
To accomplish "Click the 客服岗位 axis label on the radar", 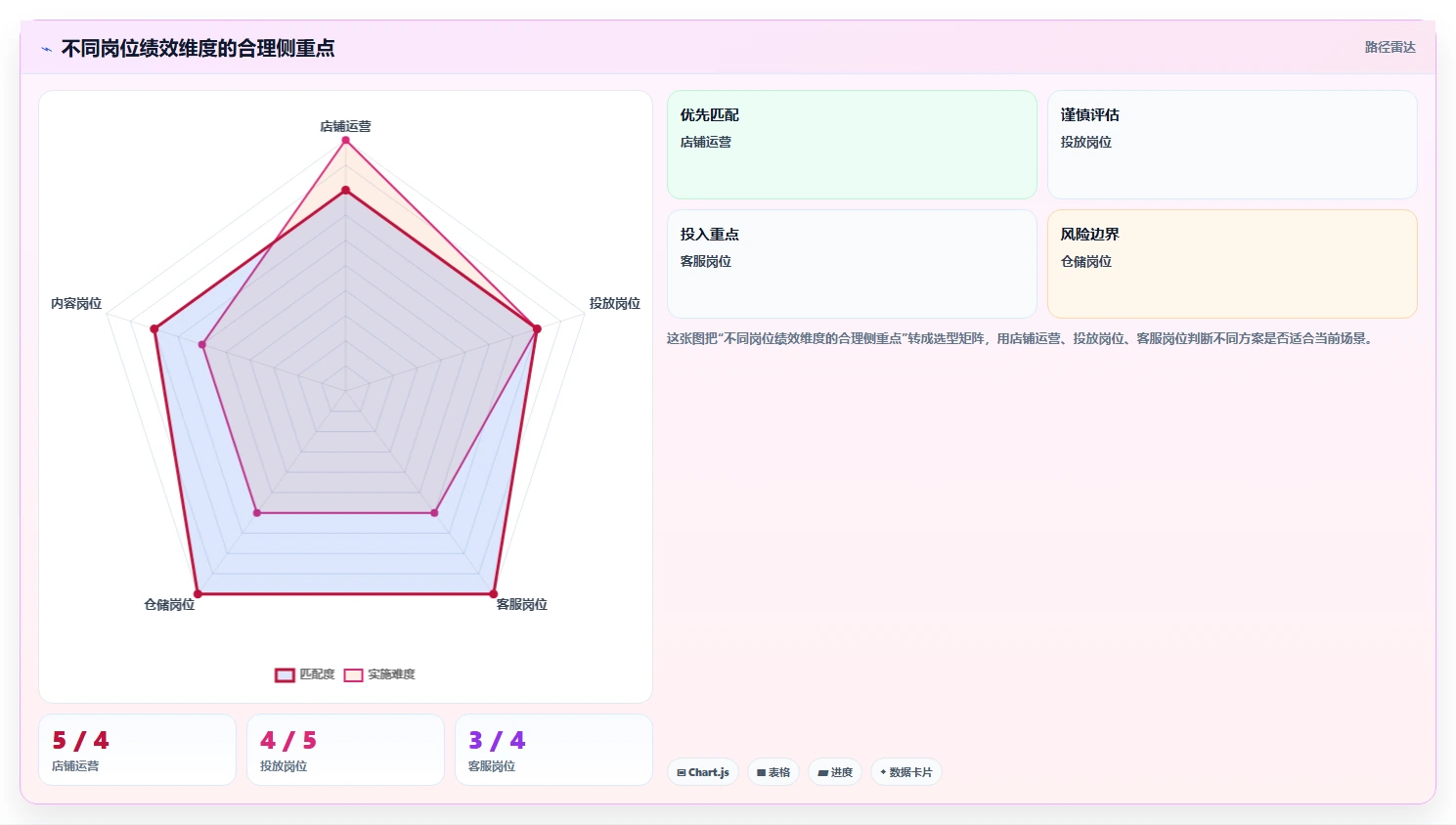I will tap(521, 604).
